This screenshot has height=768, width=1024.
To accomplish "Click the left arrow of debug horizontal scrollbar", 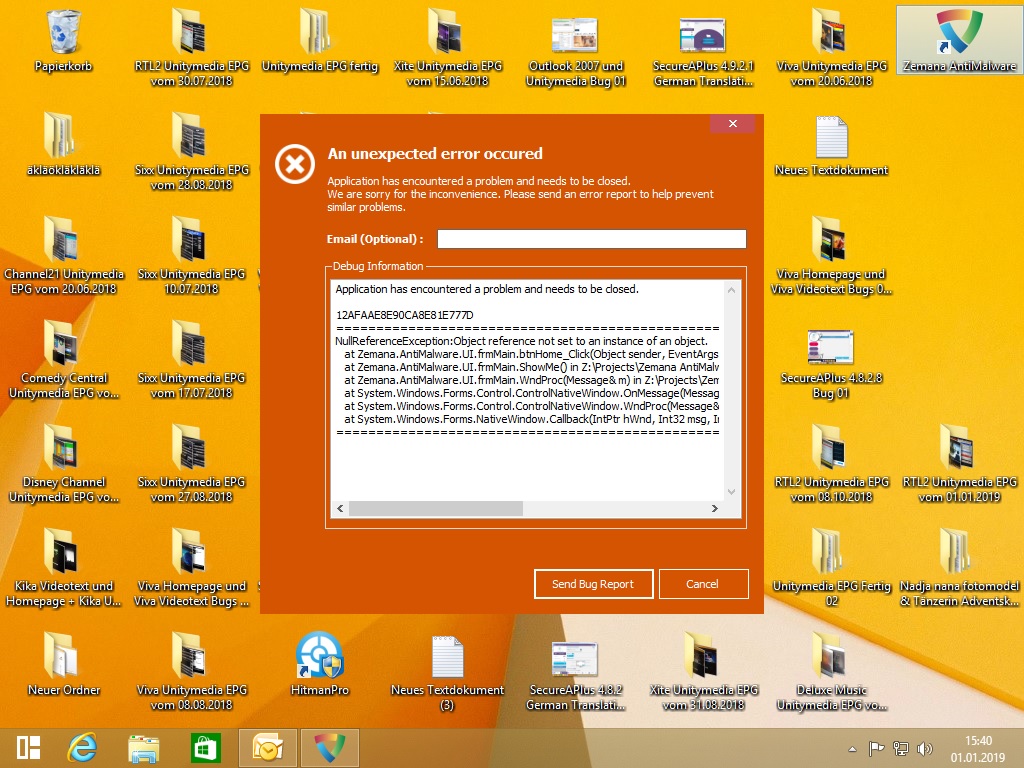I will (x=340, y=508).
